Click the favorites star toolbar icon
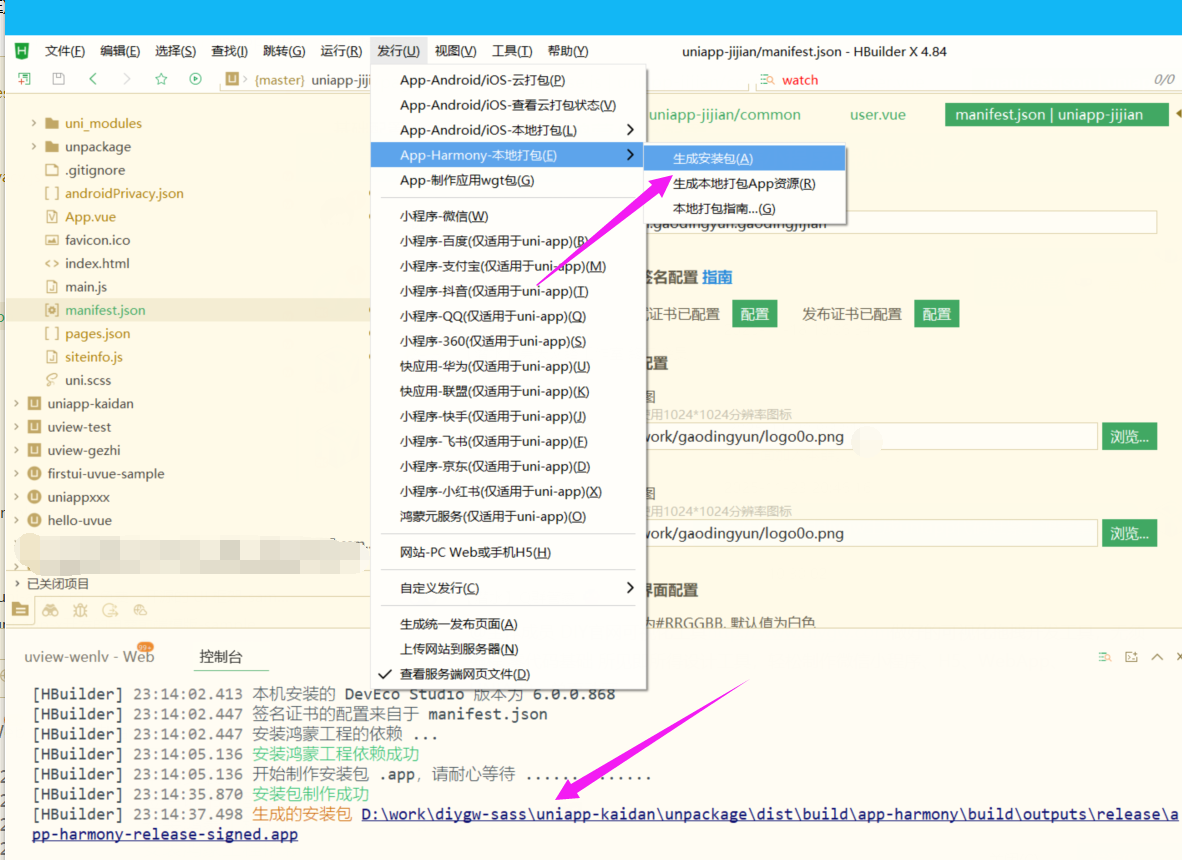Viewport: 1182px width, 860px height. tap(161, 78)
